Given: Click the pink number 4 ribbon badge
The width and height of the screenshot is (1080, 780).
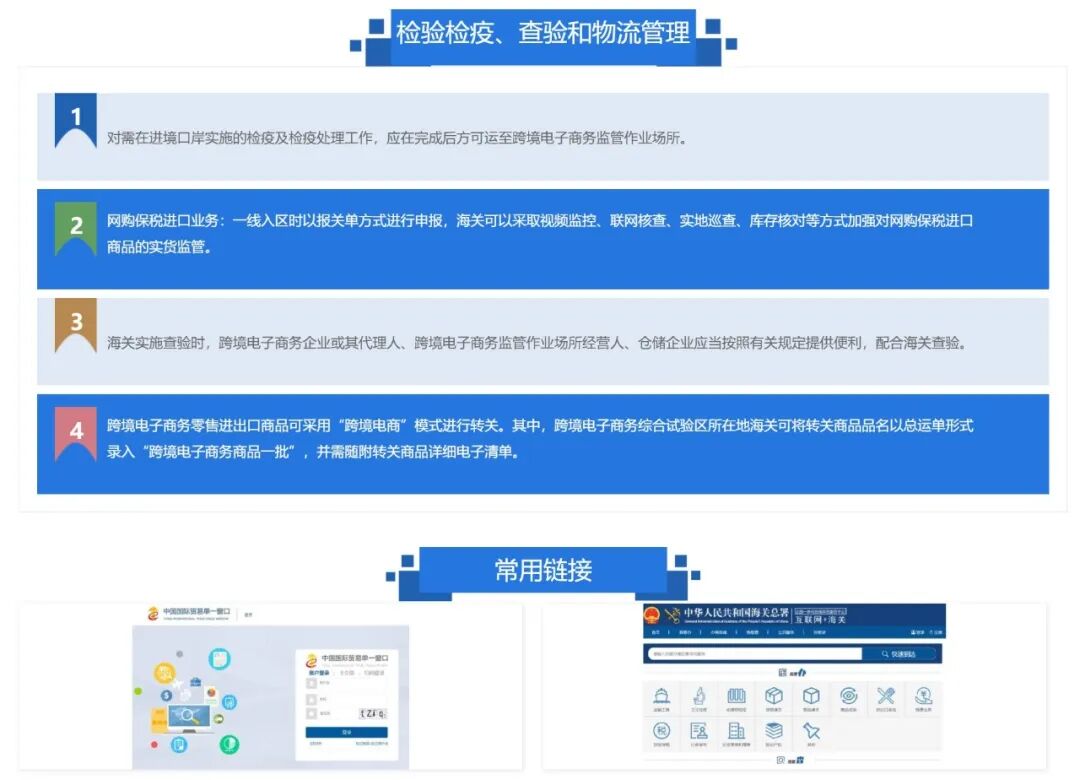Looking at the screenshot, I should click(x=76, y=432).
